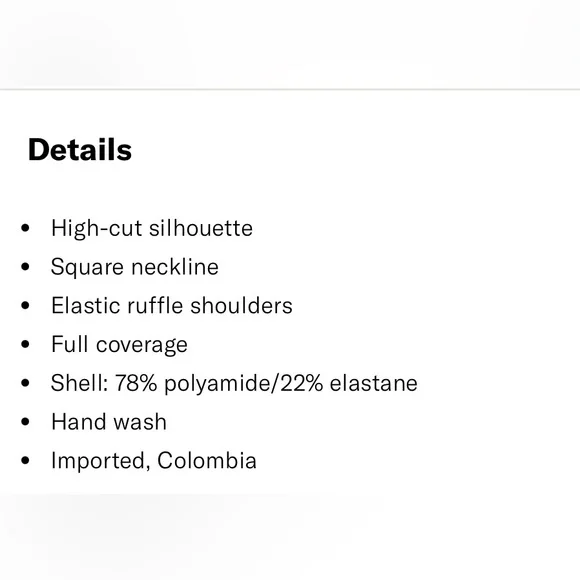The width and height of the screenshot is (580, 580).
Task: Click the bullet beside Full coverage
Action: [25, 344]
